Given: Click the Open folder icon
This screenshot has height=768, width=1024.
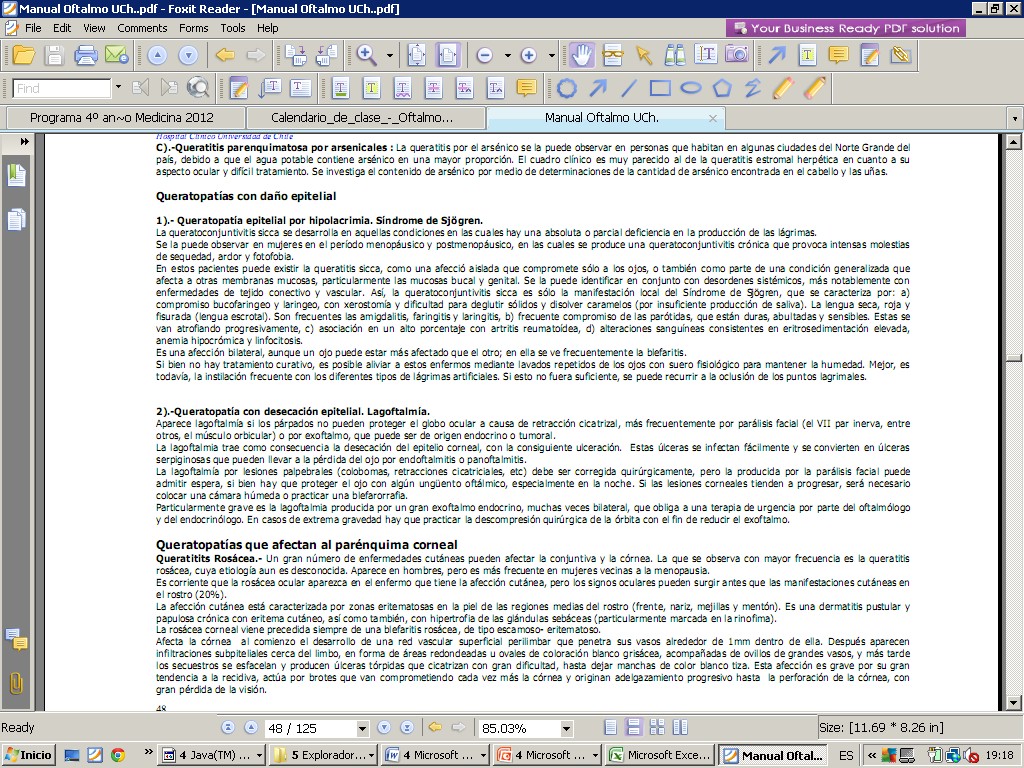Looking at the screenshot, I should (x=23, y=55).
